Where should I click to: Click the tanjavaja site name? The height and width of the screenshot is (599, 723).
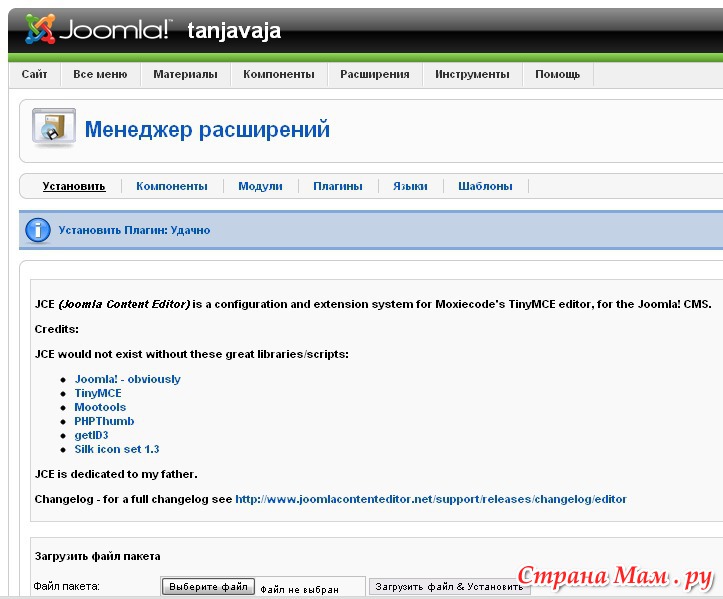[234, 31]
